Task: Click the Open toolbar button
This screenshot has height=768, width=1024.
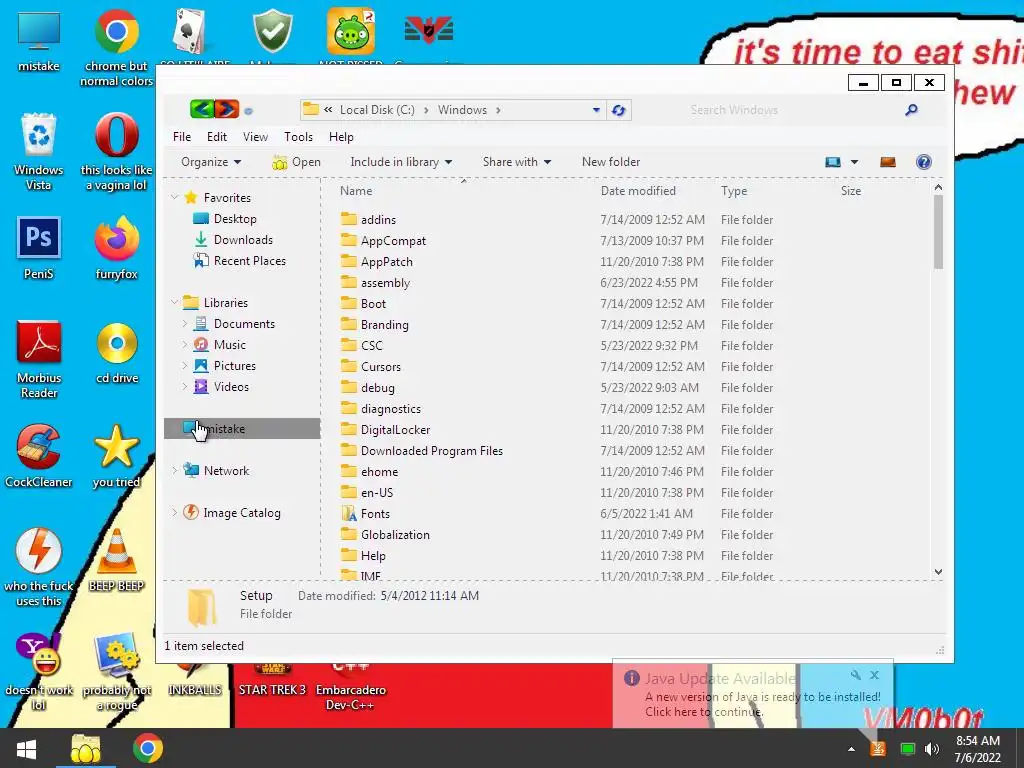Action: click(296, 162)
